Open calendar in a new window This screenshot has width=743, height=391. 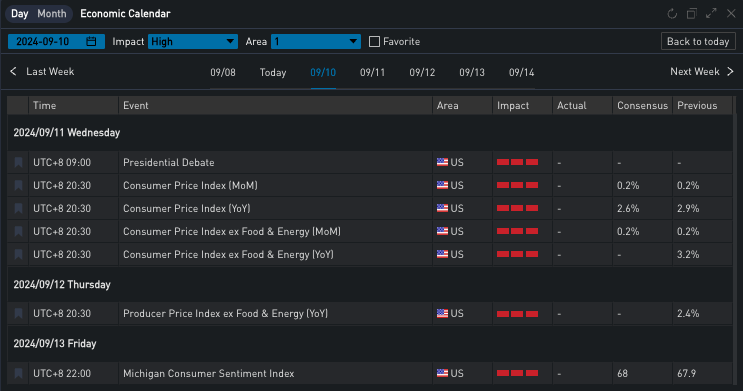click(x=691, y=14)
